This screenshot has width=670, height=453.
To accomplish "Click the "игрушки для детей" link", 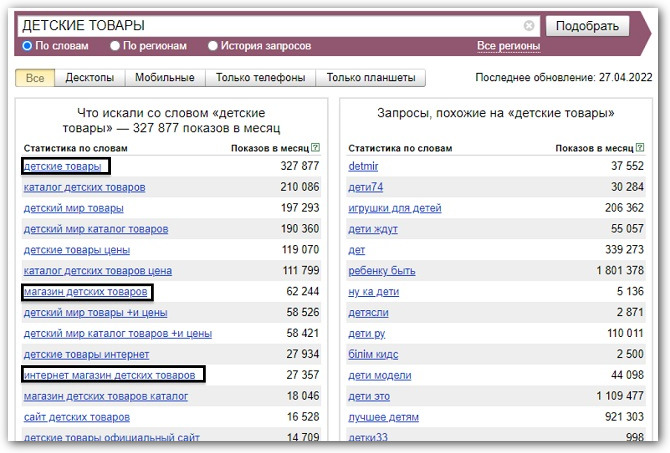I will tap(394, 208).
